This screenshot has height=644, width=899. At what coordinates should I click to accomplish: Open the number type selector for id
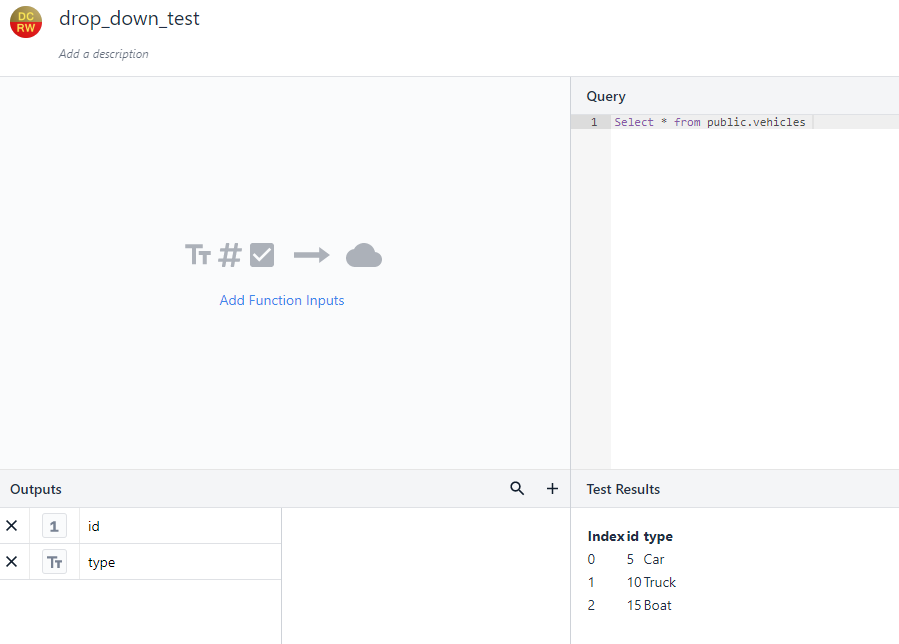click(54, 526)
